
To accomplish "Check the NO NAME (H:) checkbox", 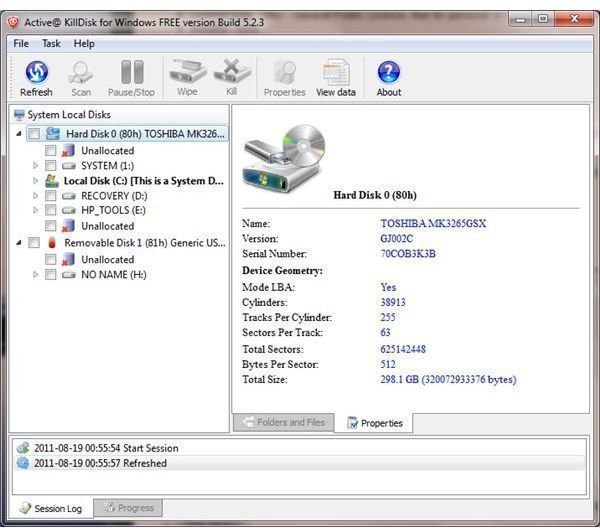I will pyautogui.click(x=51, y=274).
